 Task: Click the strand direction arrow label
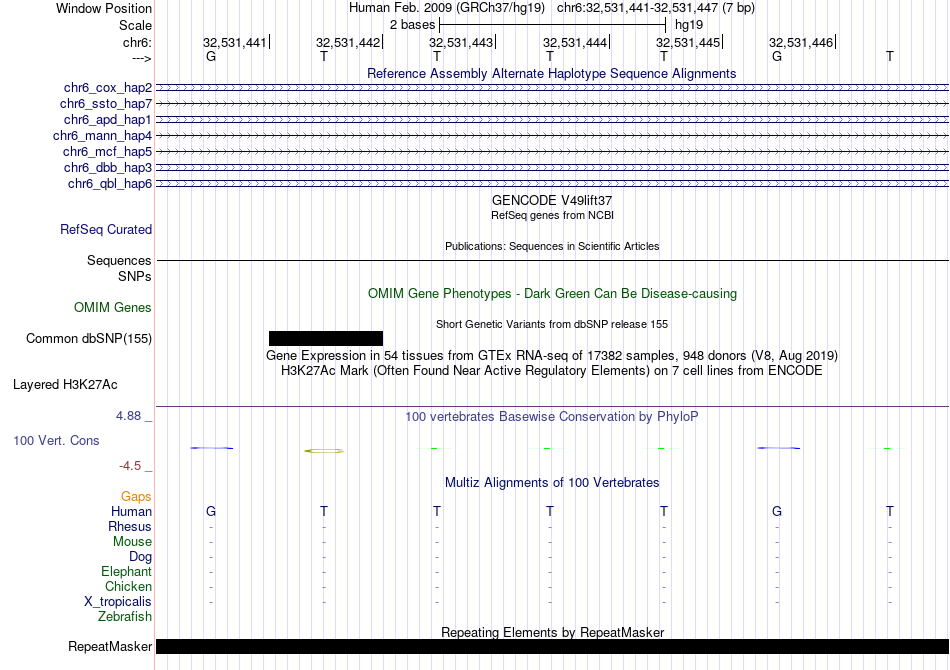[142, 59]
